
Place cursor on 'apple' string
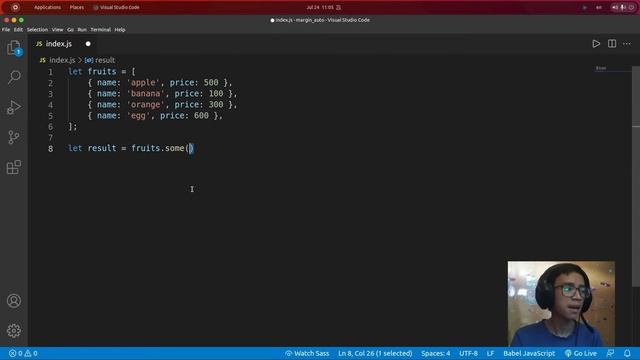[x=143, y=82]
